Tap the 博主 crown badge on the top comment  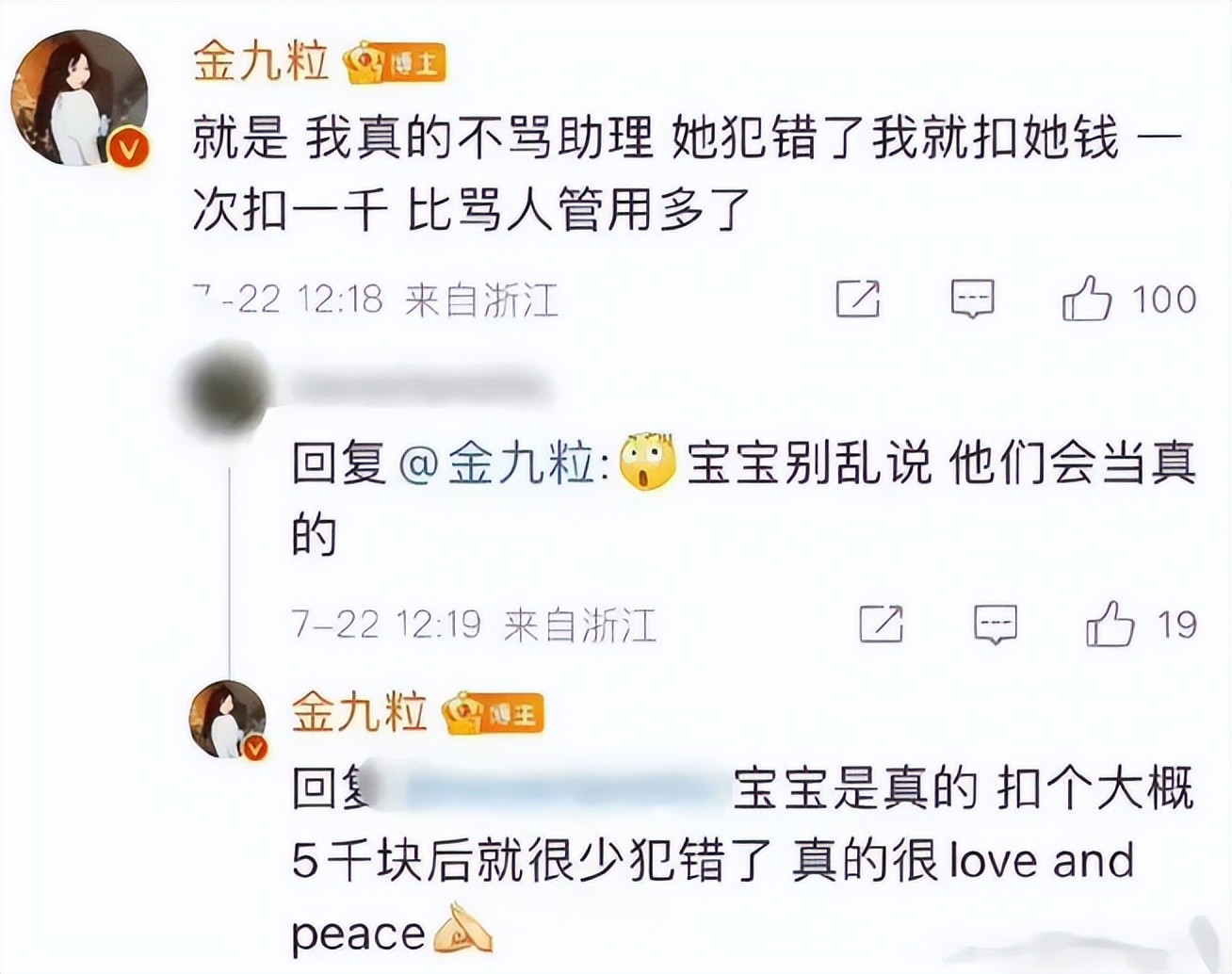(394, 63)
